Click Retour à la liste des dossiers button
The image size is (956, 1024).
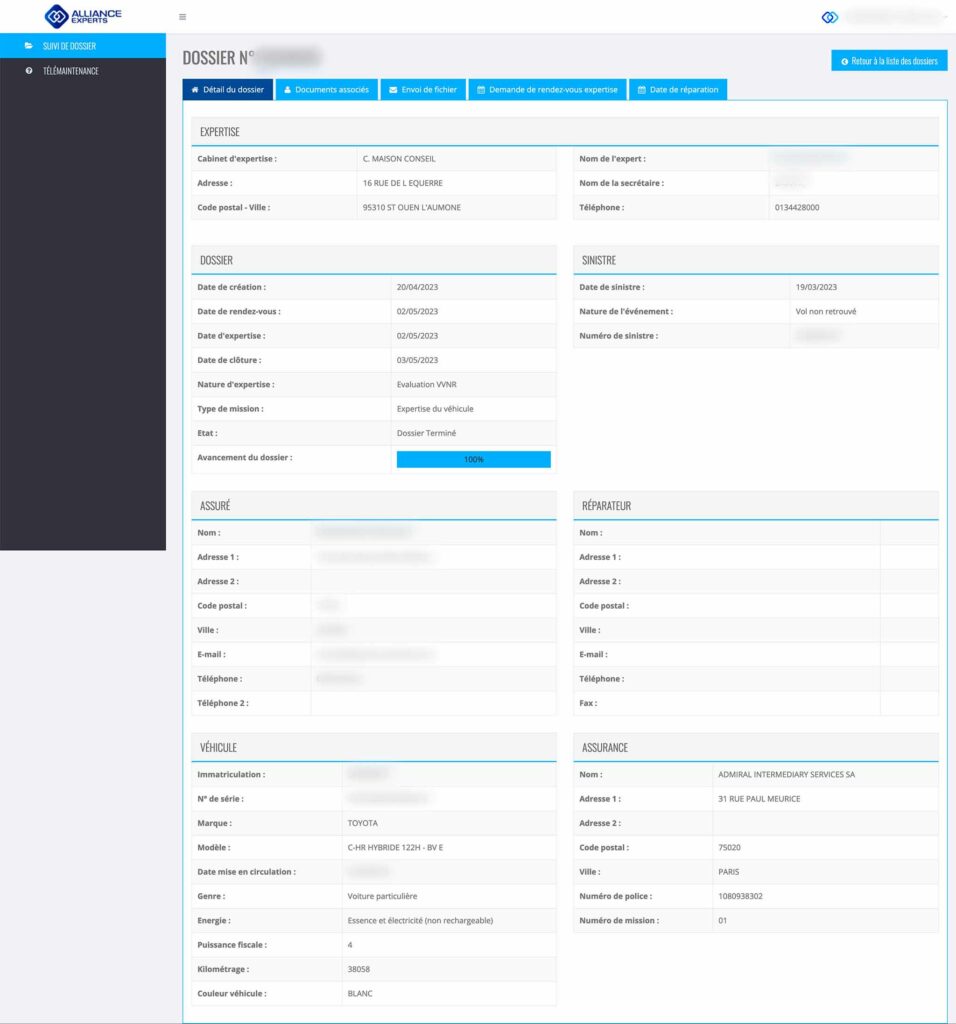tap(889, 61)
